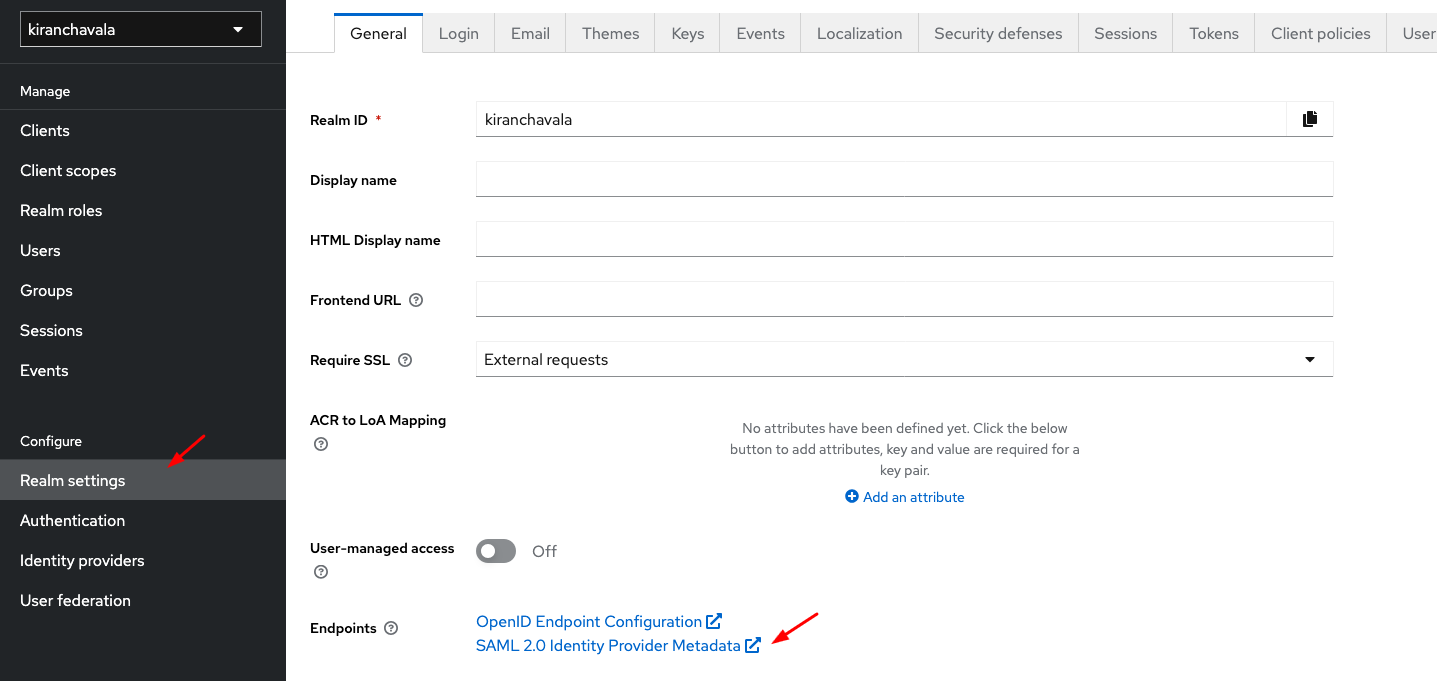The image size is (1437, 681).
Task: Click the Display name input field
Action: (904, 180)
